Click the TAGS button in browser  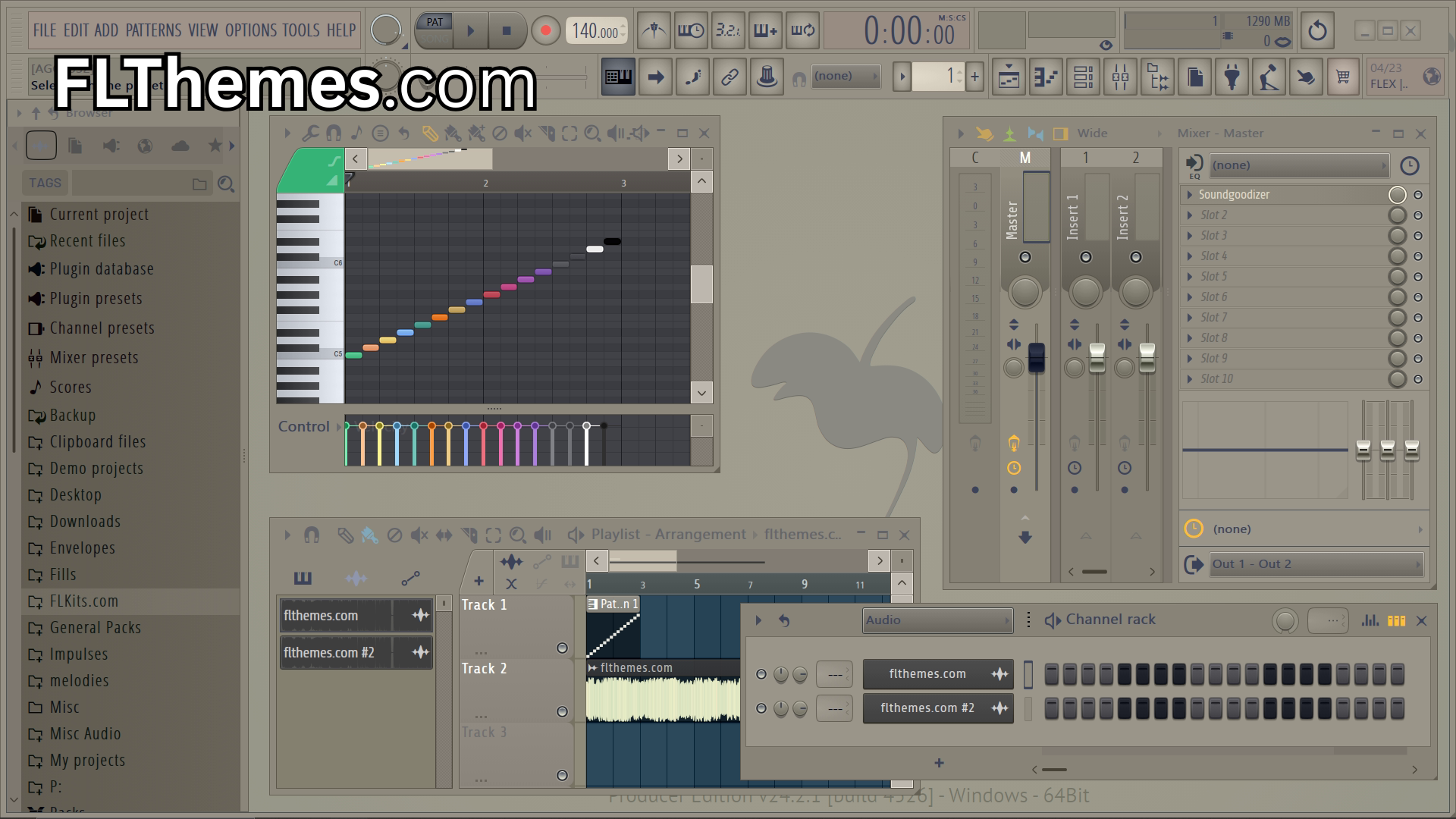point(45,183)
